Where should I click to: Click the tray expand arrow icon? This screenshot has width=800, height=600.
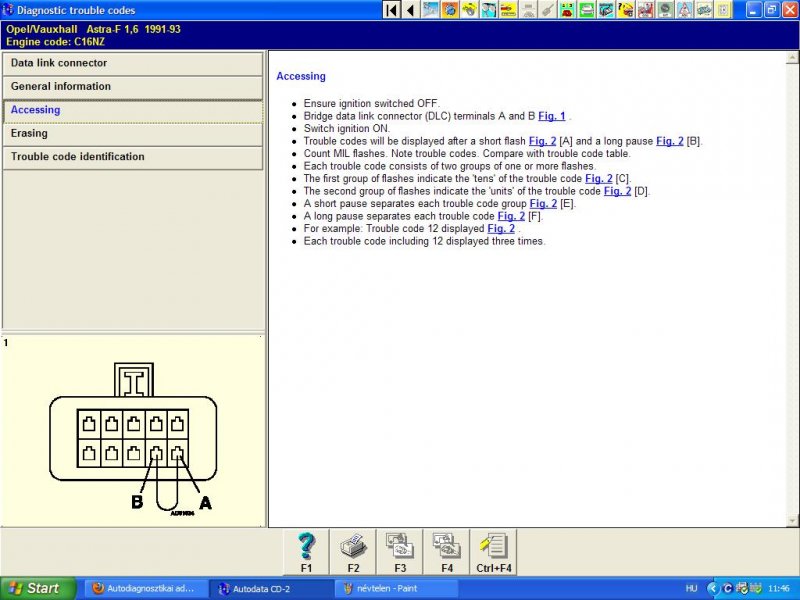(x=713, y=589)
